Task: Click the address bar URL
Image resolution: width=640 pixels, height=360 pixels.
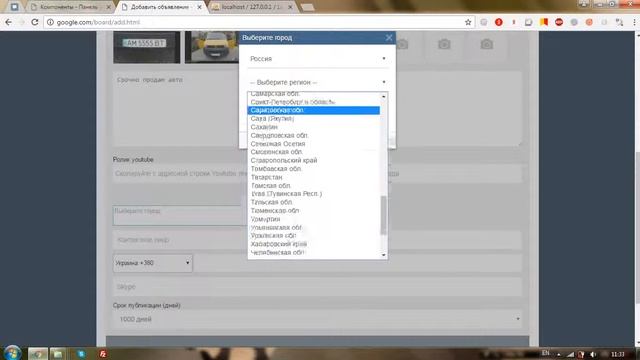Action: (x=98, y=22)
